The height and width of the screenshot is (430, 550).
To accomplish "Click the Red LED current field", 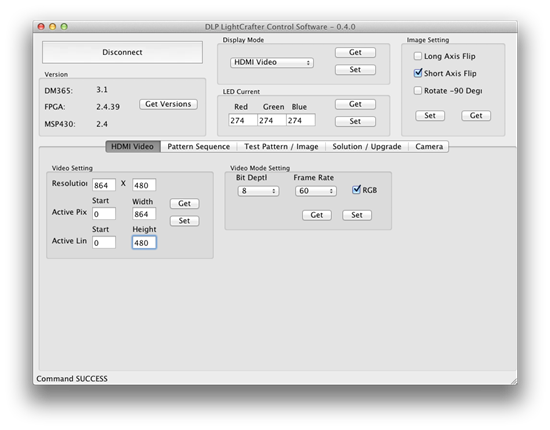I will point(243,120).
